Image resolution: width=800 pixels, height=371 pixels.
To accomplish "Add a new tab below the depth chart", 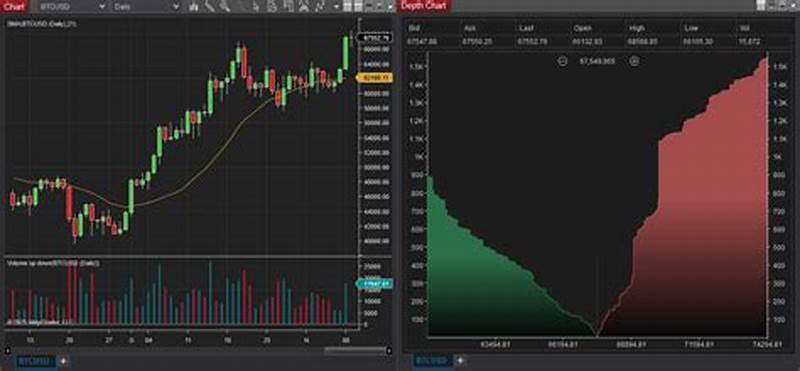I will 460,361.
